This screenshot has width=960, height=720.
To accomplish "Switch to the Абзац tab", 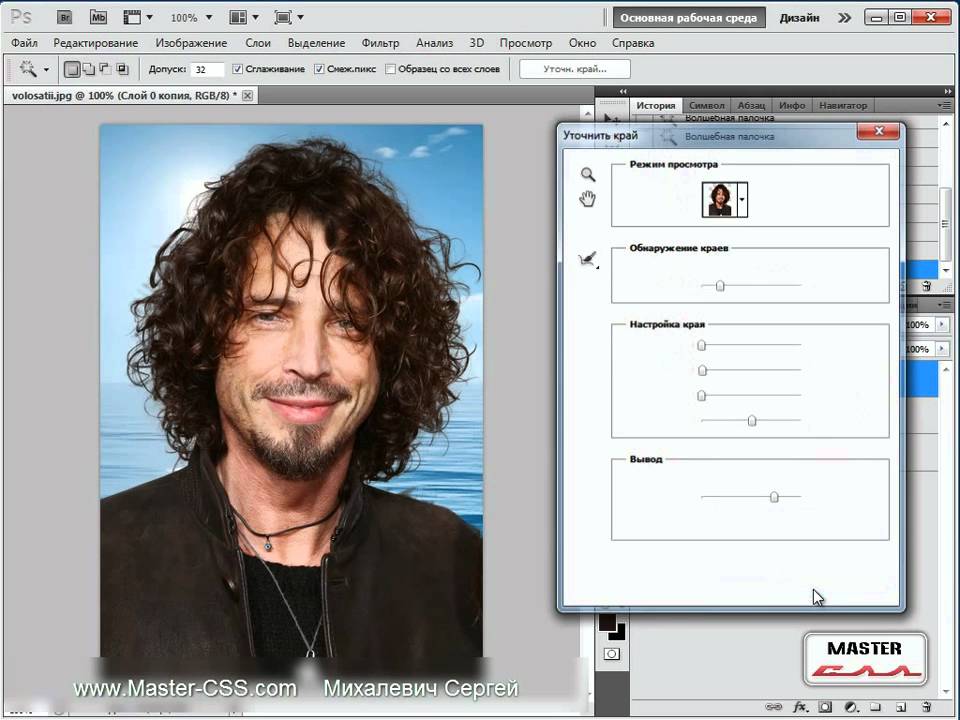I will click(751, 105).
